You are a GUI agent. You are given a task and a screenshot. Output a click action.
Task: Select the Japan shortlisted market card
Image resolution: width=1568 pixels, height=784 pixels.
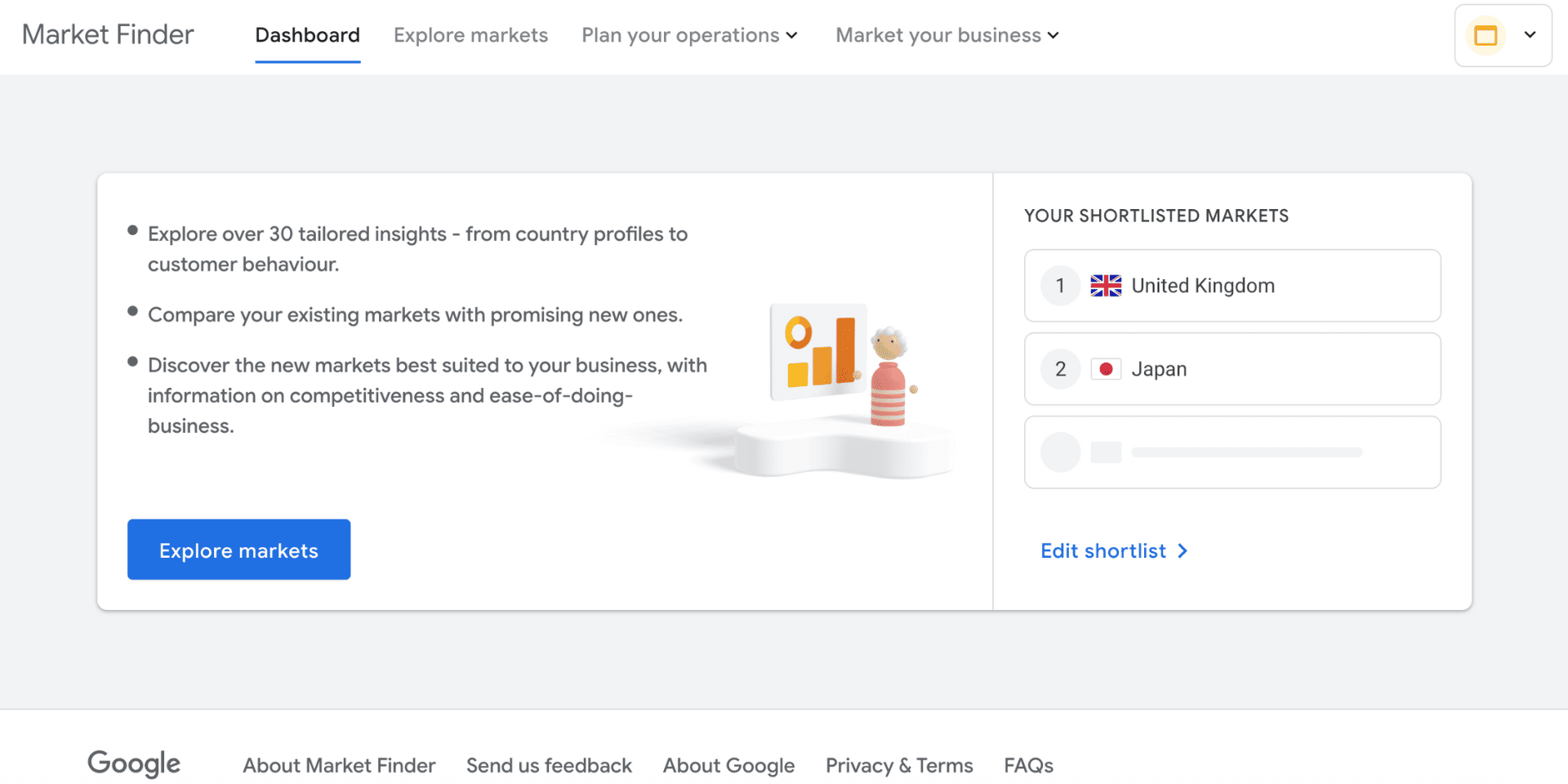click(1232, 369)
